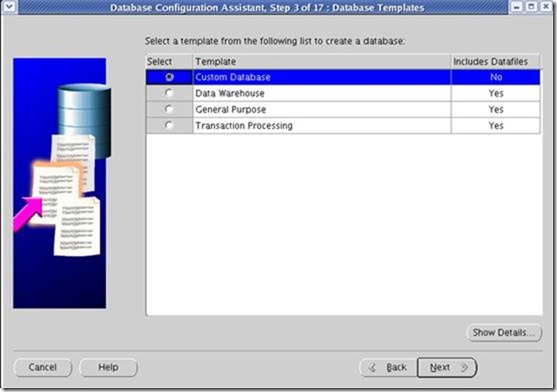This screenshot has width=557, height=392.
Task: Open the window menu icon in title bar
Action: (9, 6)
